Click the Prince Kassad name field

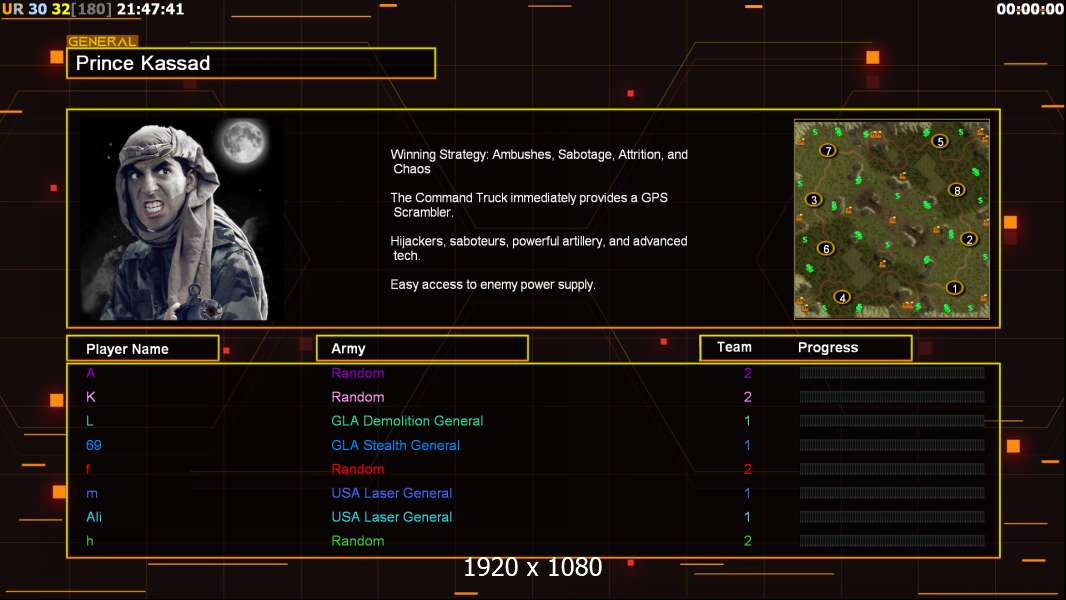click(251, 63)
